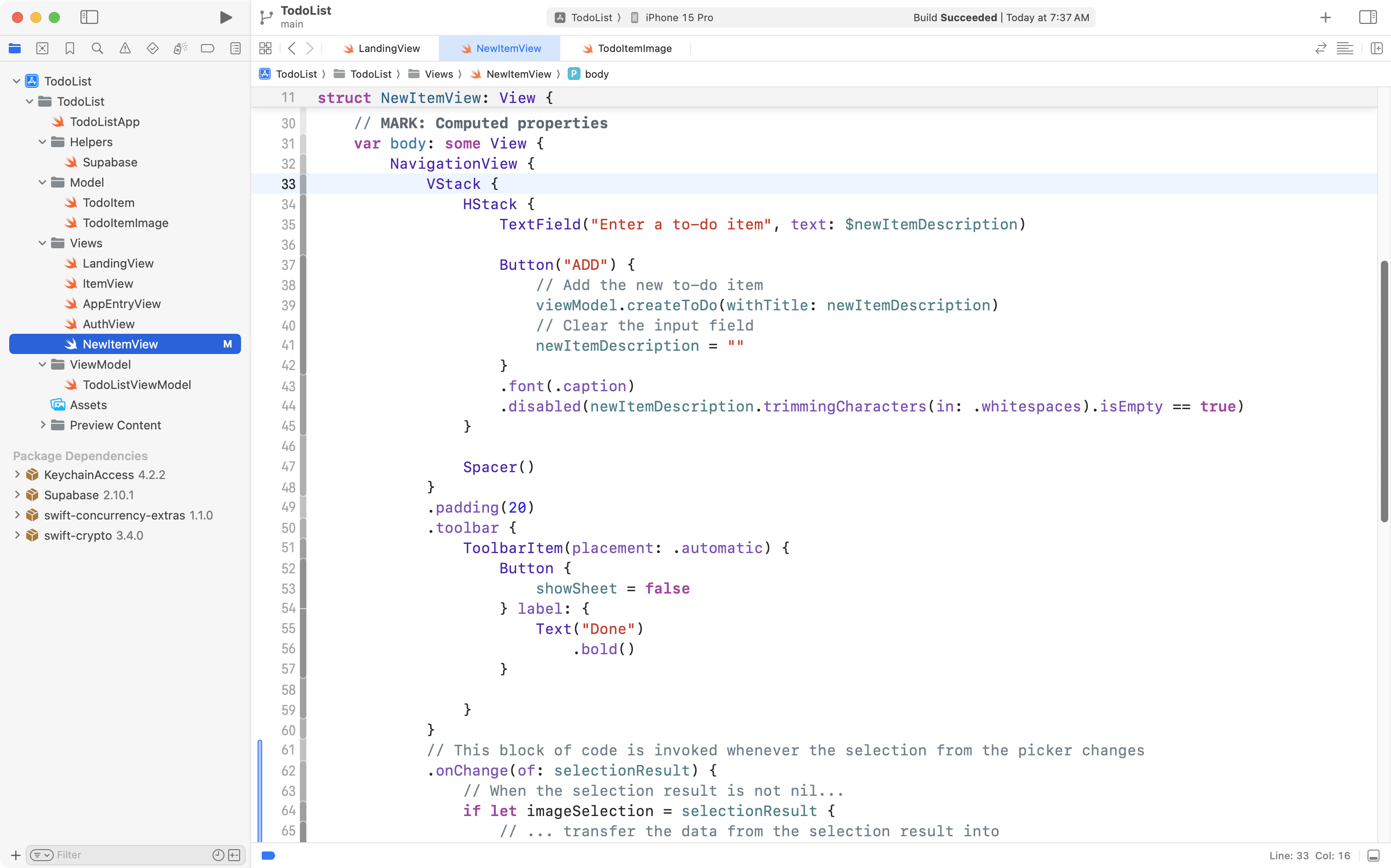The width and height of the screenshot is (1391, 868).
Task: Collapse the Views group in the navigator
Action: [x=41, y=243]
